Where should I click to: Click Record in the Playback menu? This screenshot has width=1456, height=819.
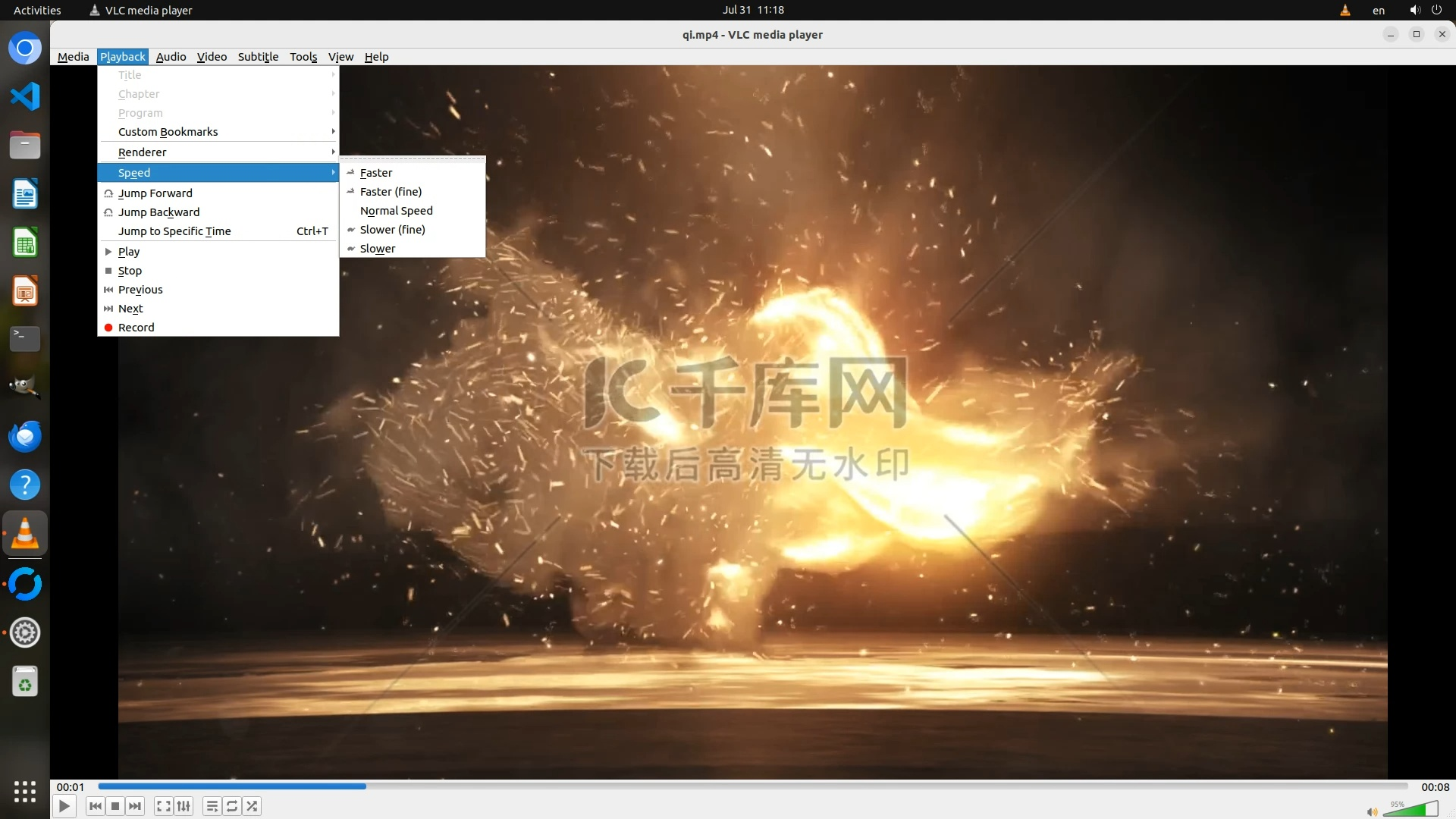pos(136,328)
